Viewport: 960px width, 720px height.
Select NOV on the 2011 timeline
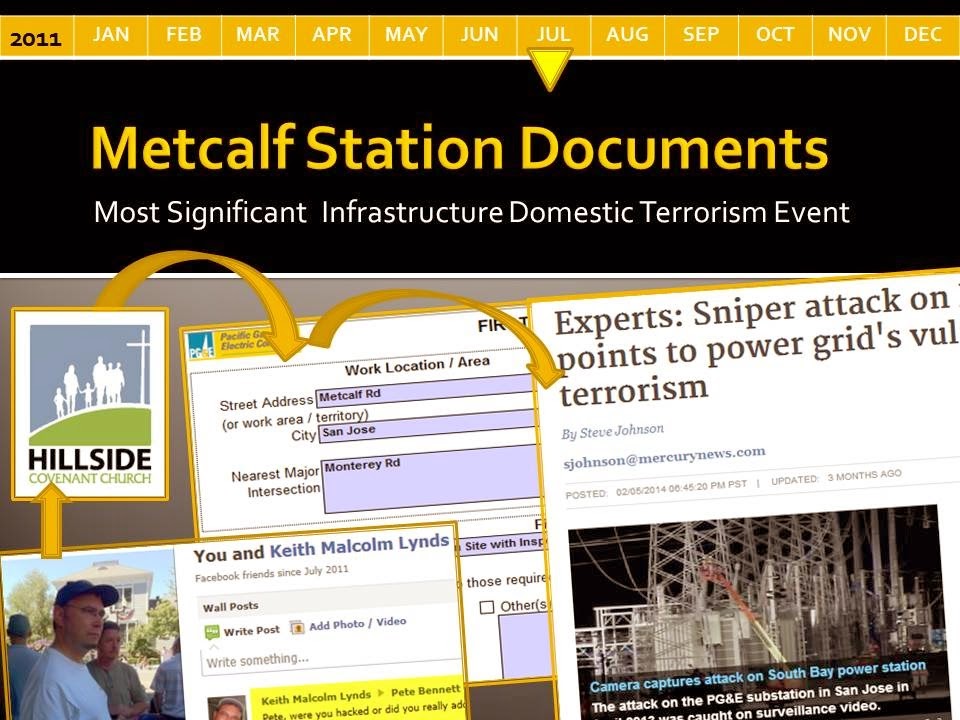(x=849, y=35)
